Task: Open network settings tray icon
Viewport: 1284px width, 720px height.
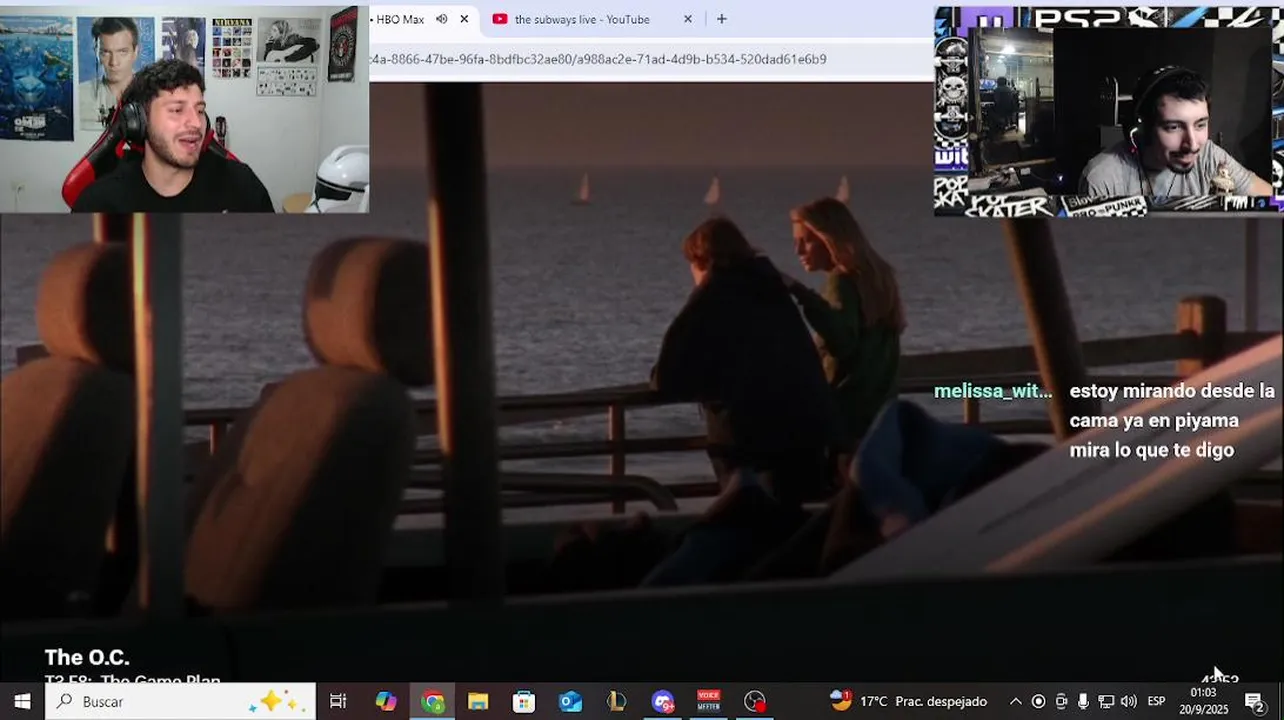Action: tap(1106, 702)
